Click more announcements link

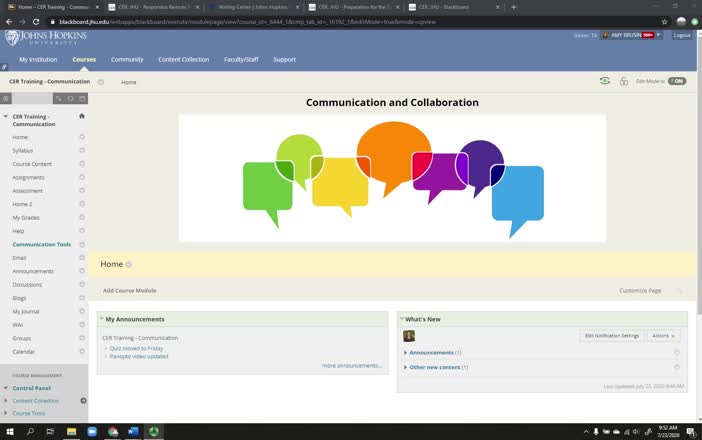pyautogui.click(x=351, y=366)
